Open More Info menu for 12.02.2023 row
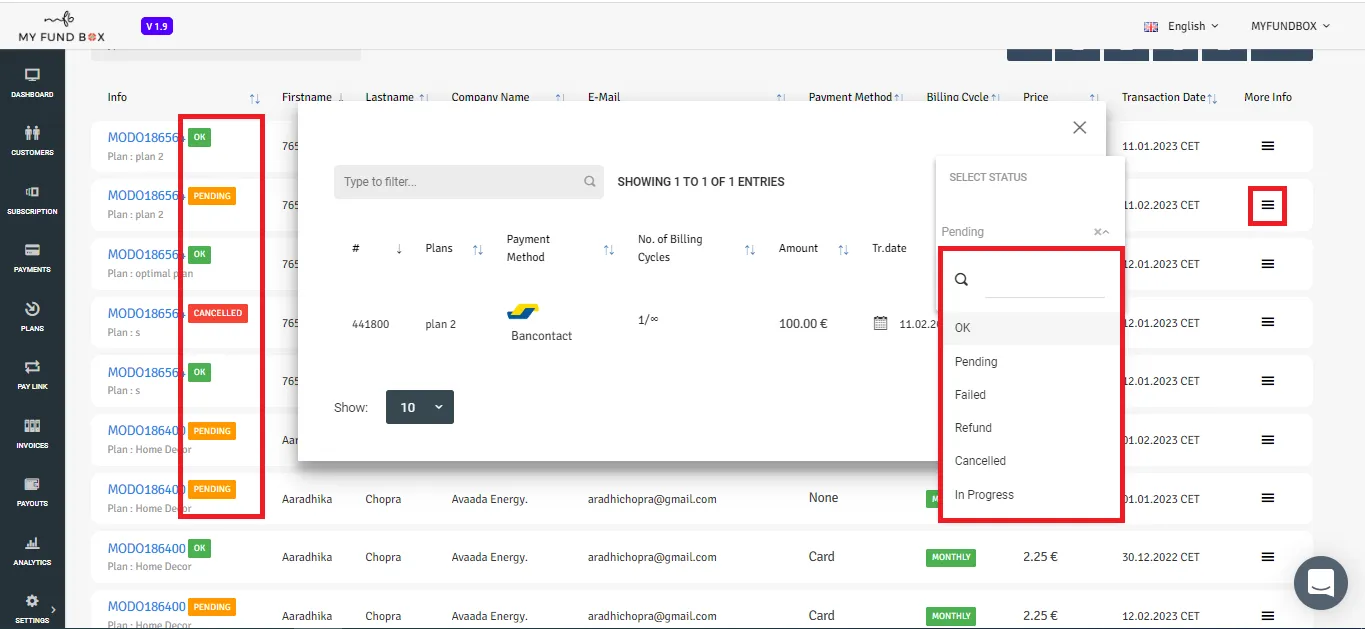 point(1267,615)
